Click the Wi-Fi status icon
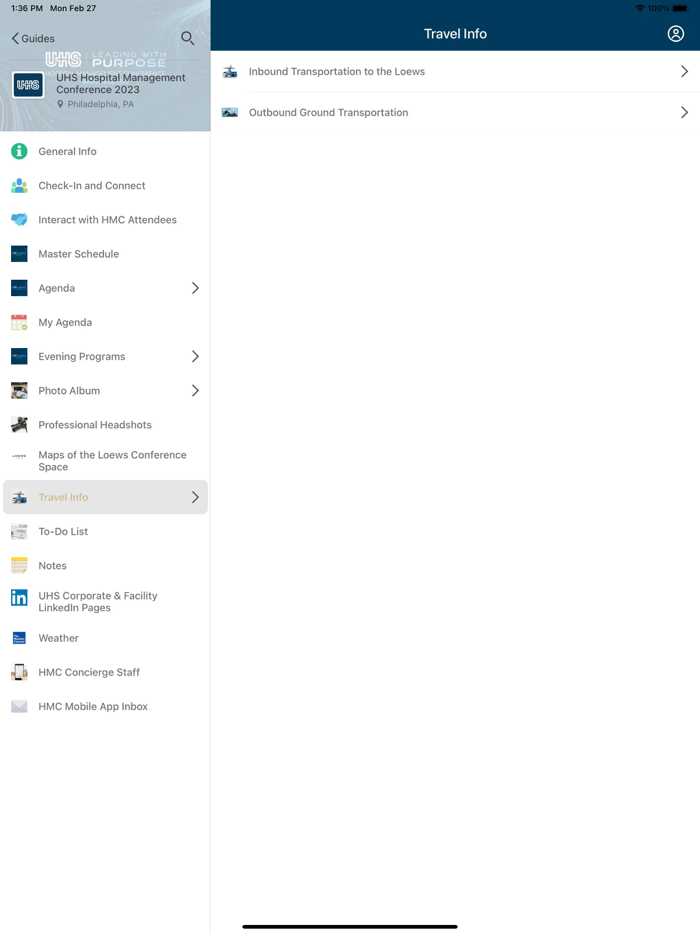Viewport: 700px width, 934px height. tap(640, 8)
